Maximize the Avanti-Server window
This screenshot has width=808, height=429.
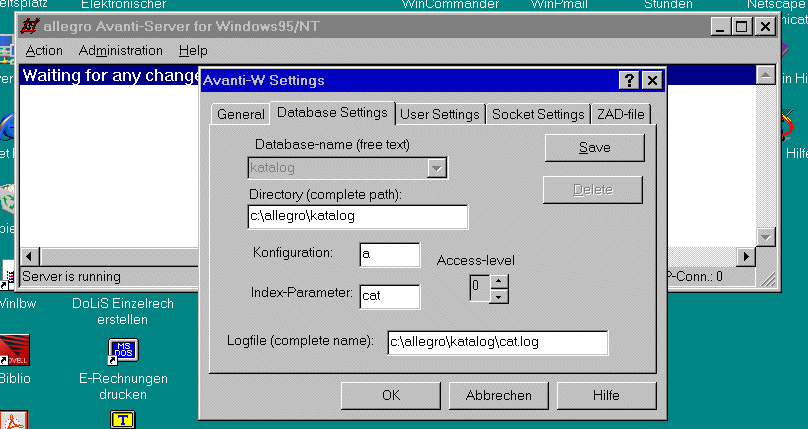click(x=742, y=26)
